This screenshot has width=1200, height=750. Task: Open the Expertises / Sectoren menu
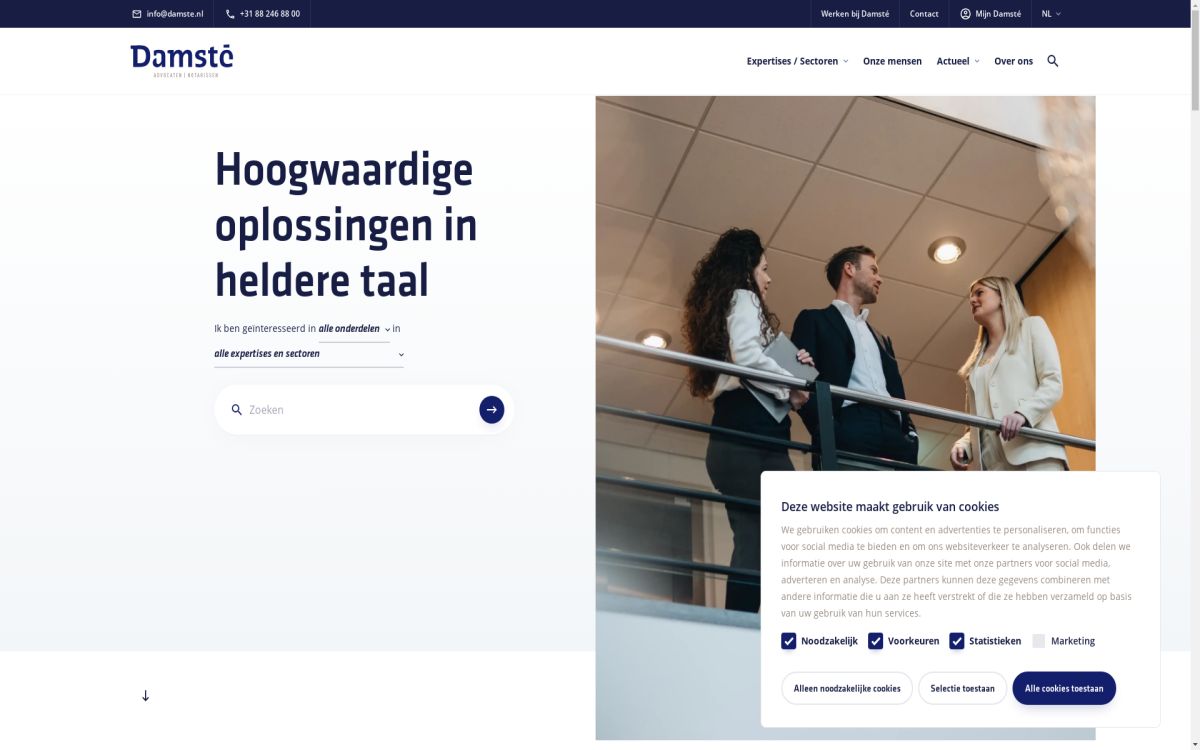[796, 61]
